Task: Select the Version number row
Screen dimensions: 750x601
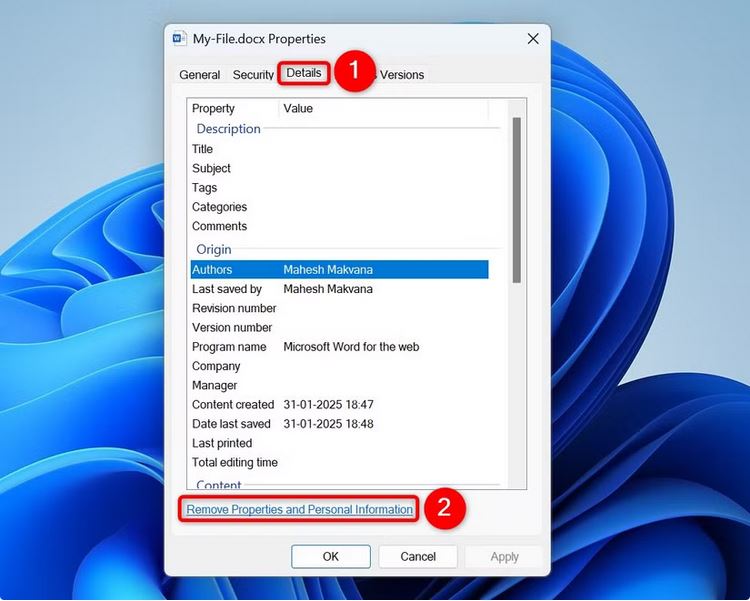Action: [339, 327]
